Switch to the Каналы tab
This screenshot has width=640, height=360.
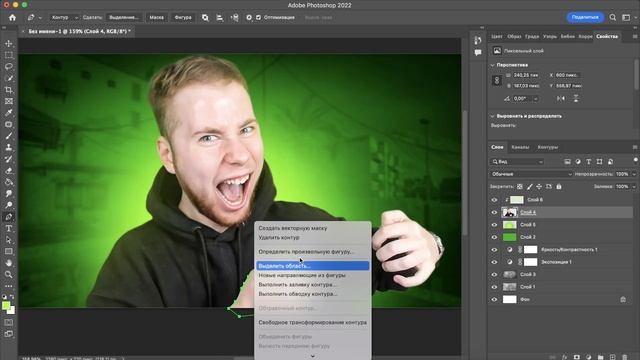click(x=520, y=147)
